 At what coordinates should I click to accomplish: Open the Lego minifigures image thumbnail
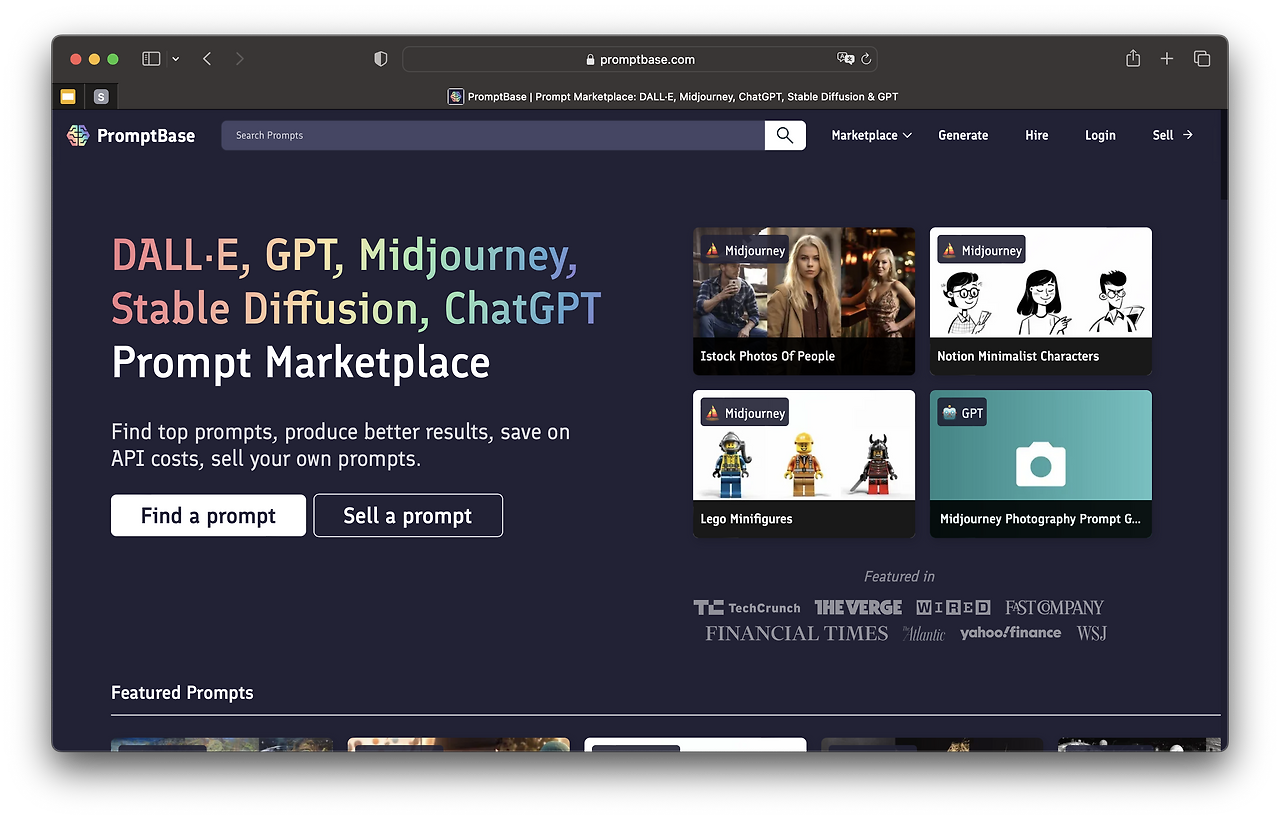pyautogui.click(x=804, y=445)
